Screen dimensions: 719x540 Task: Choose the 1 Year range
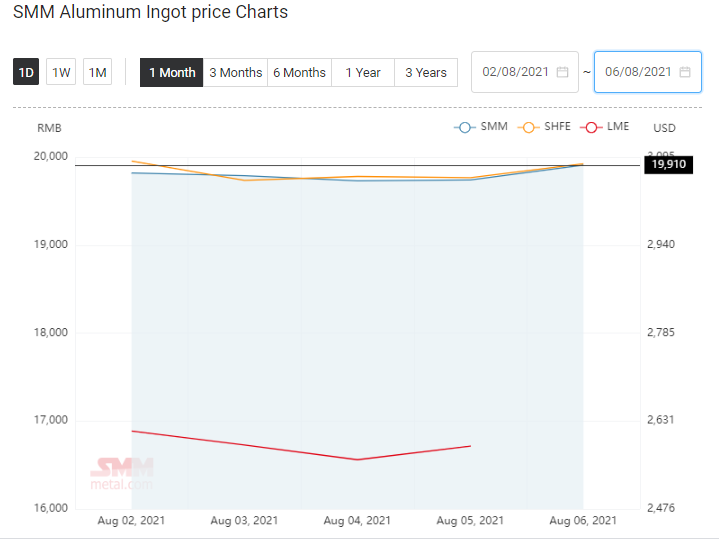click(363, 72)
